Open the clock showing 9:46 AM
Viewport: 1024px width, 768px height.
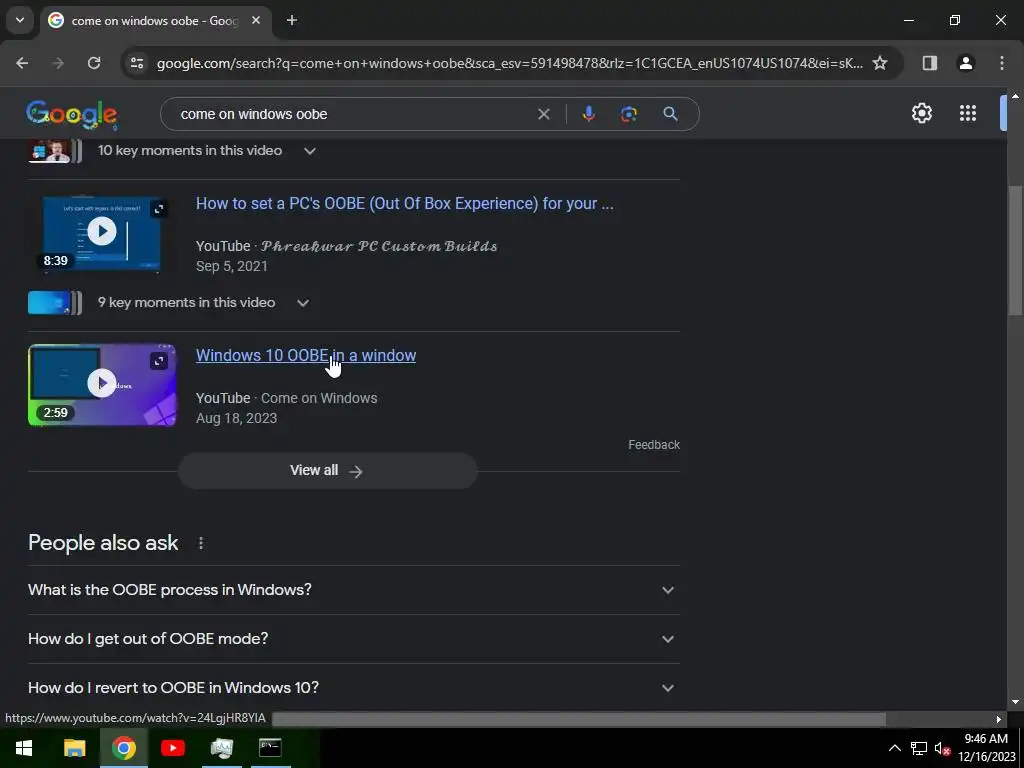click(x=986, y=748)
